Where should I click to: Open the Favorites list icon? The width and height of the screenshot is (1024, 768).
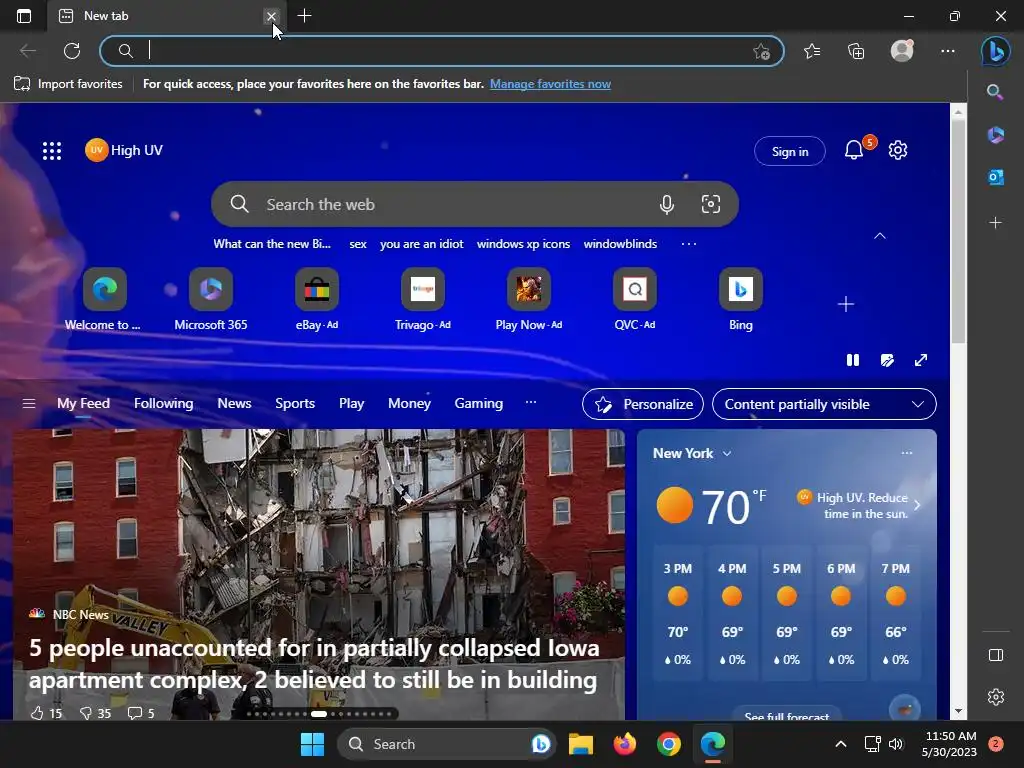tap(812, 51)
